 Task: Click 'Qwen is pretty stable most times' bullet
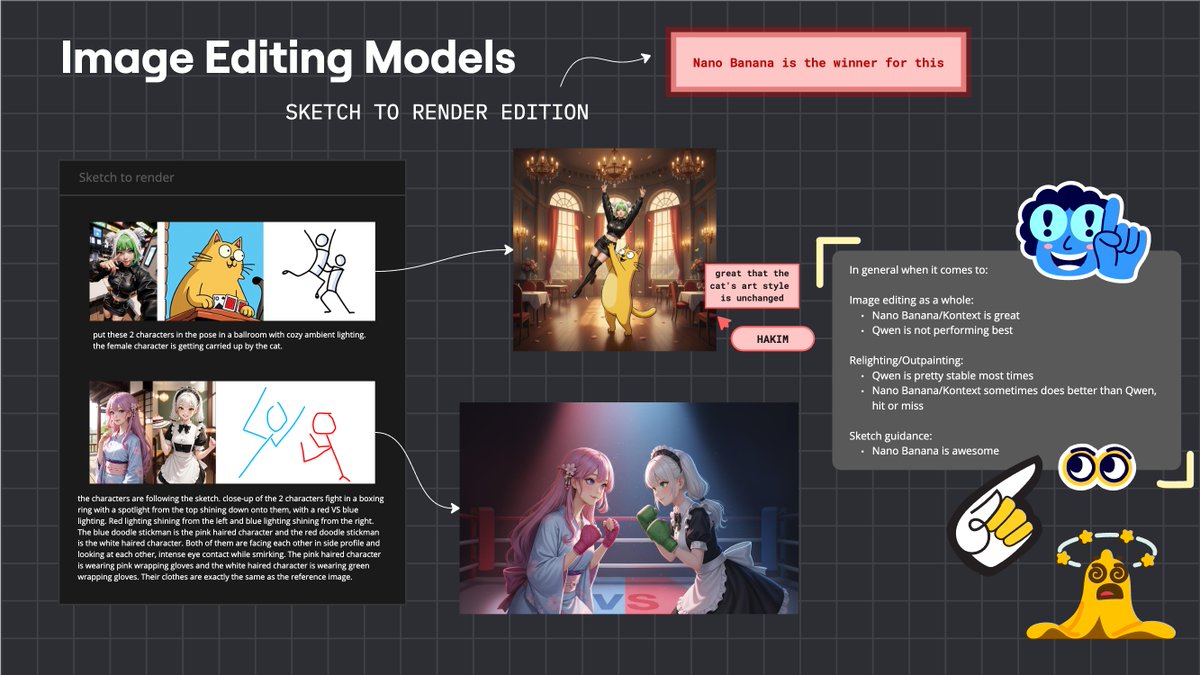[953, 376]
